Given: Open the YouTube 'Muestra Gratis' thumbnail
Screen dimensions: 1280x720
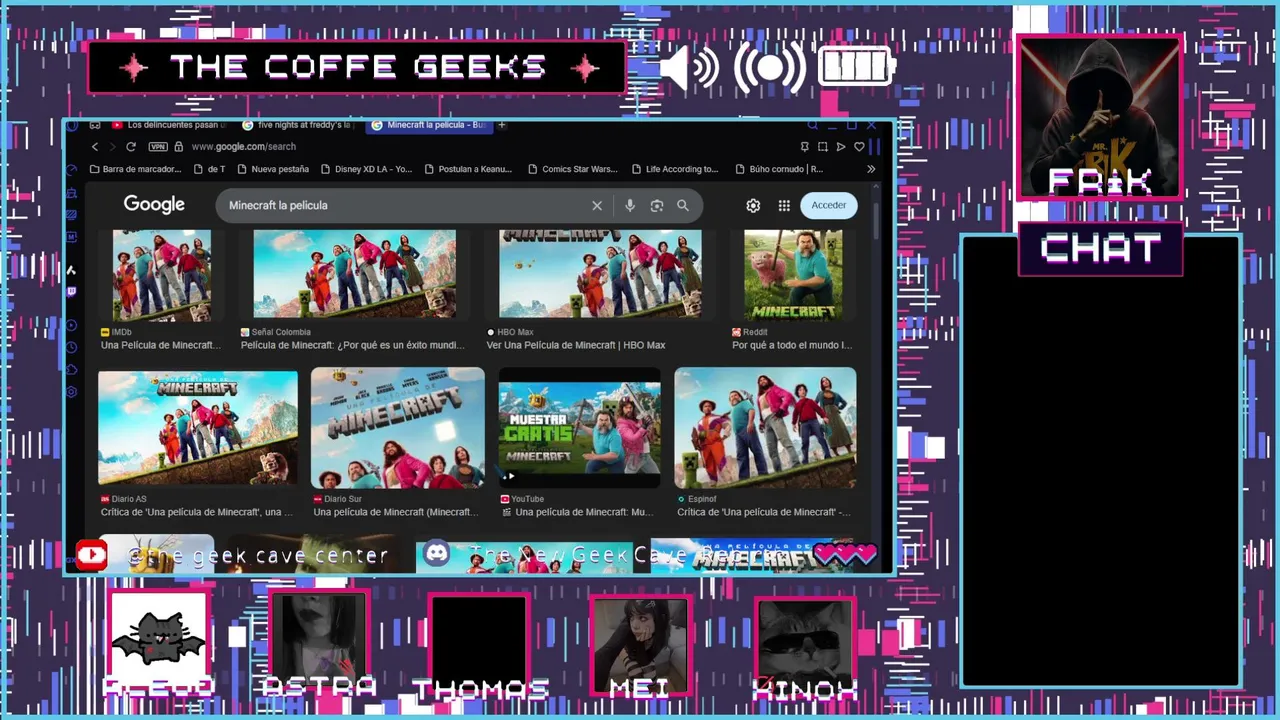Looking at the screenshot, I should tap(580, 428).
